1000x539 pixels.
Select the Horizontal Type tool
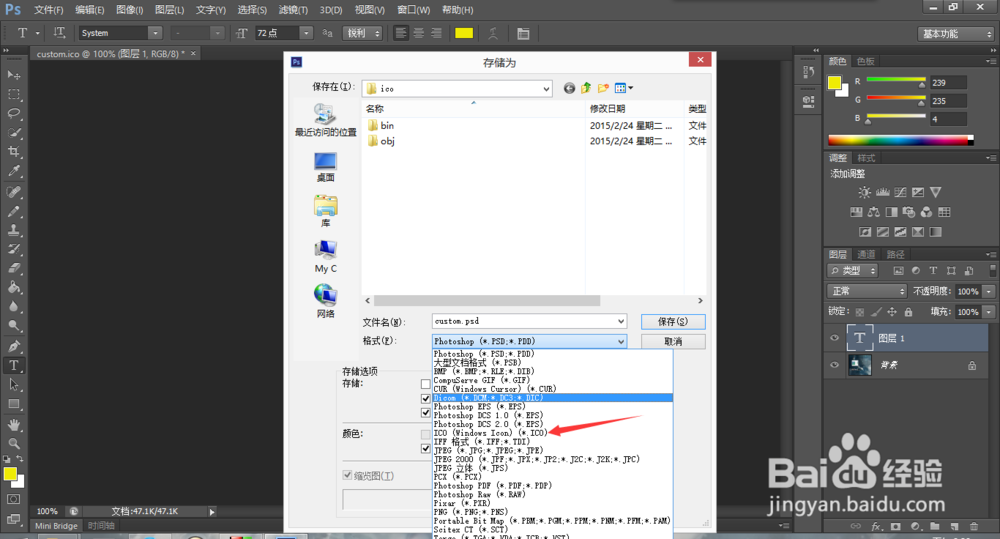pos(14,365)
